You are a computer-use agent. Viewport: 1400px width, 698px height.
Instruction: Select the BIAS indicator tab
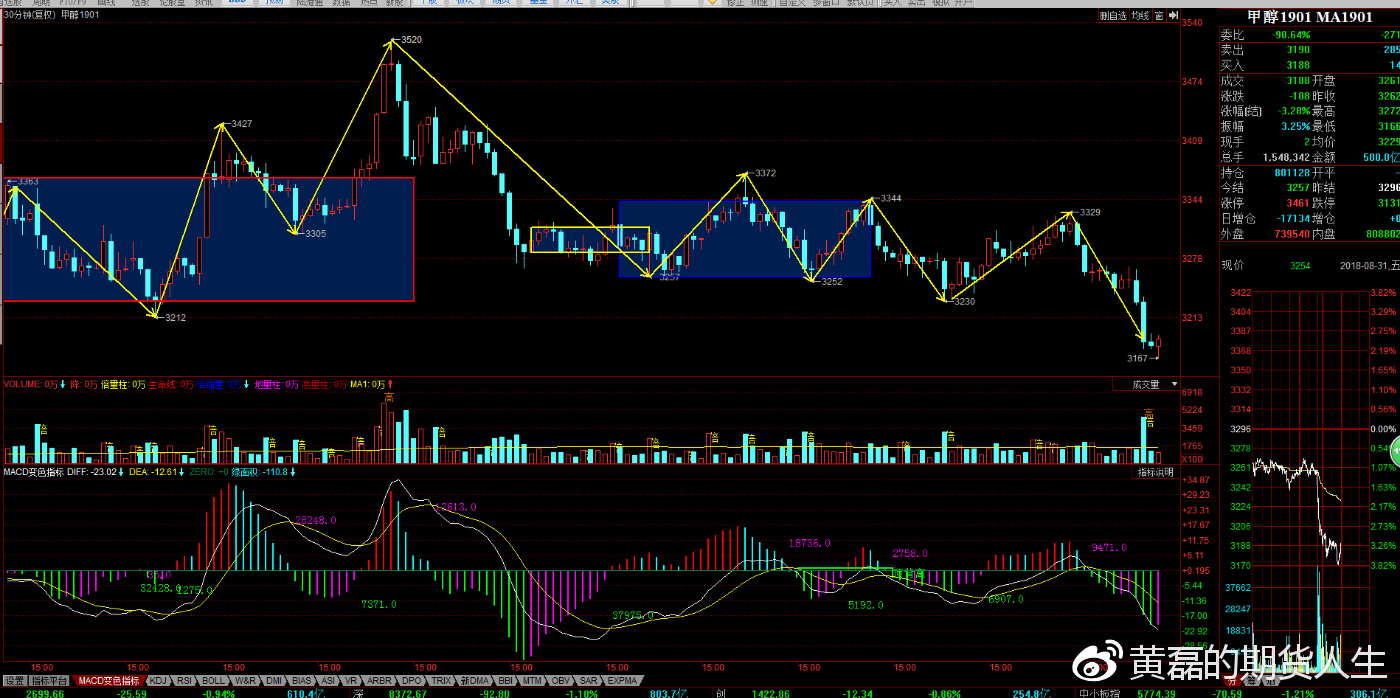pos(302,680)
